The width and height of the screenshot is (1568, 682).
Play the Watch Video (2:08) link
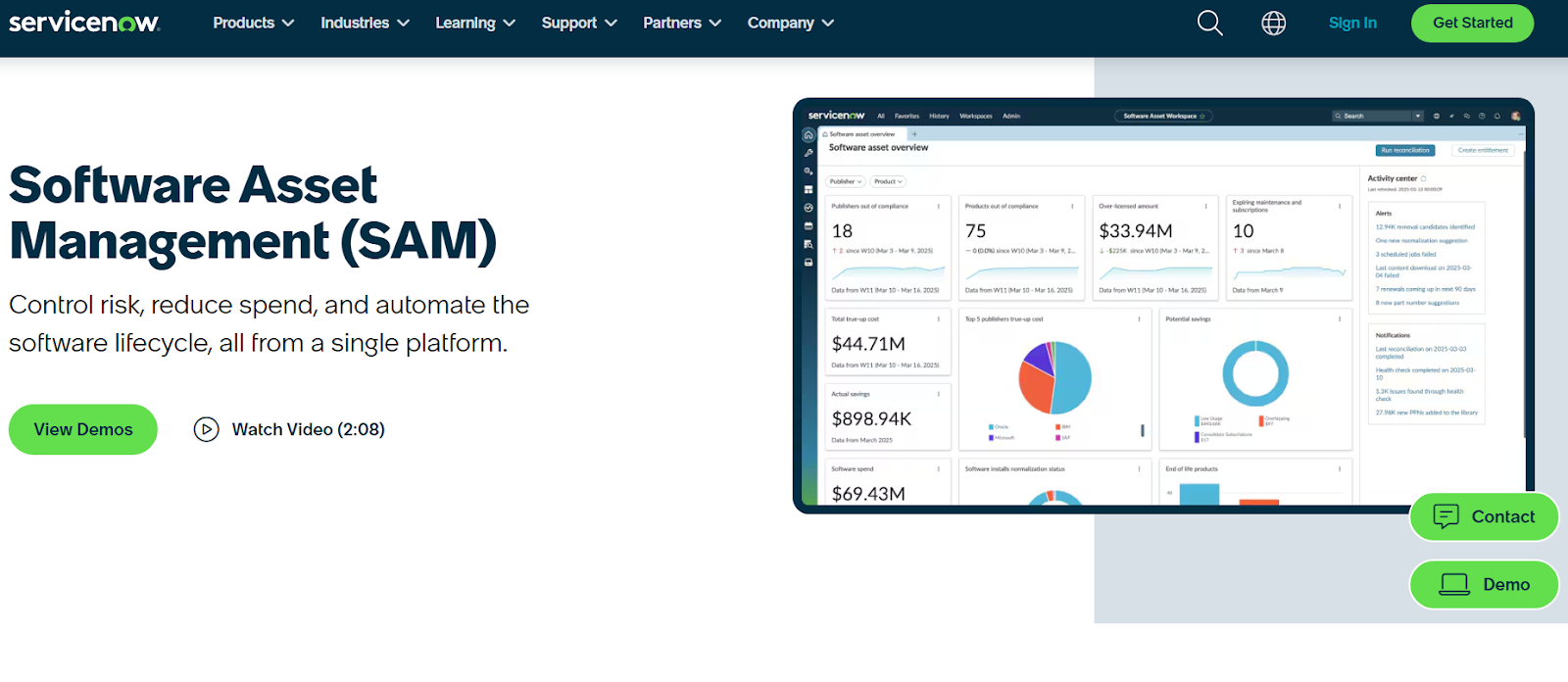coord(289,429)
